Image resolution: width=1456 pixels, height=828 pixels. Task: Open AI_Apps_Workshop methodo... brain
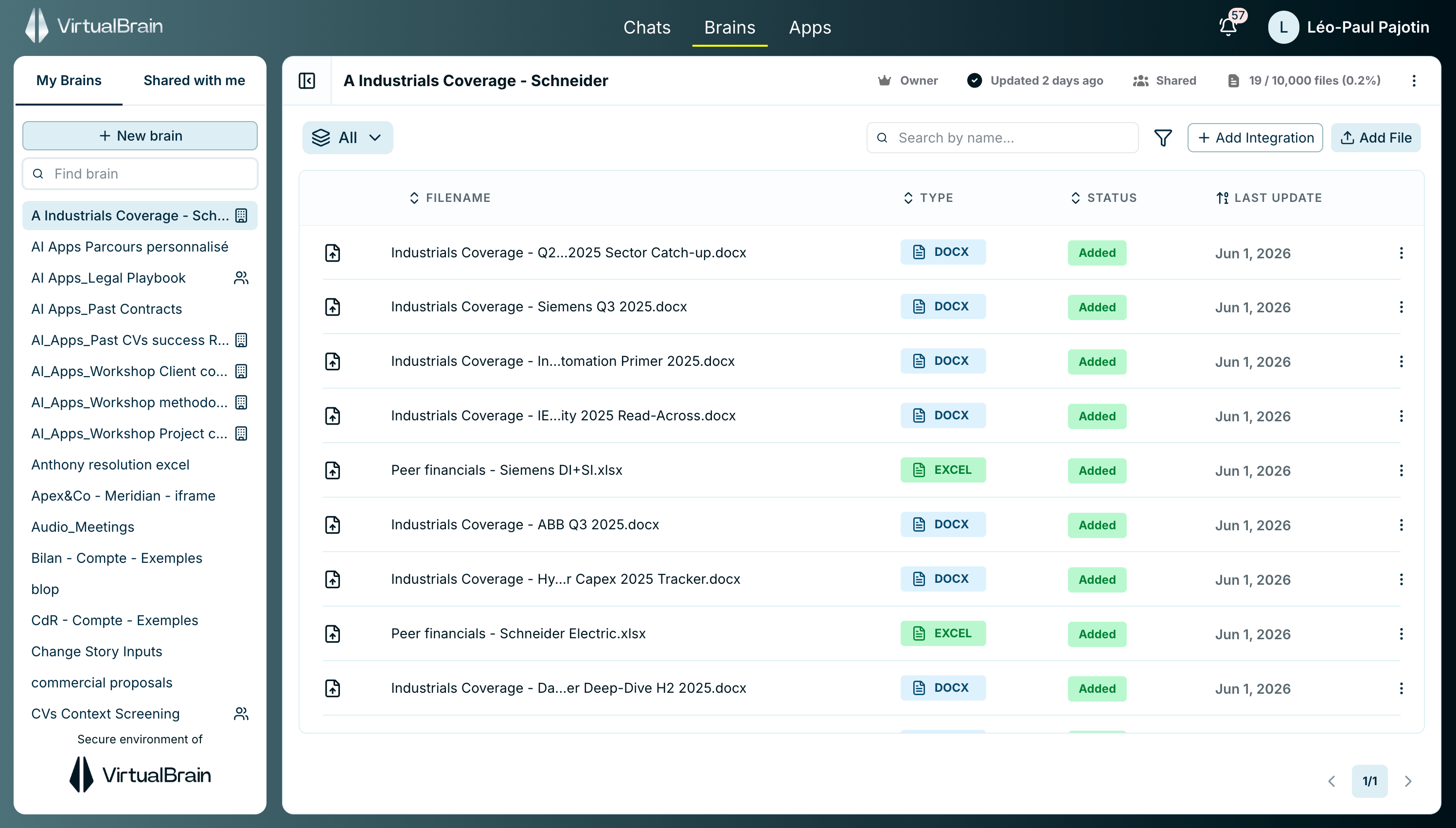140,402
